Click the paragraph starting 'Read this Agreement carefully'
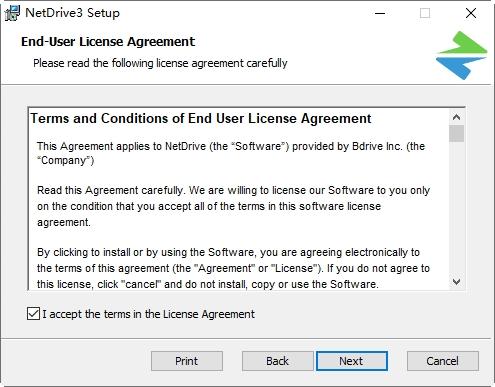Screen dimensions: 495x387 (x=233, y=206)
